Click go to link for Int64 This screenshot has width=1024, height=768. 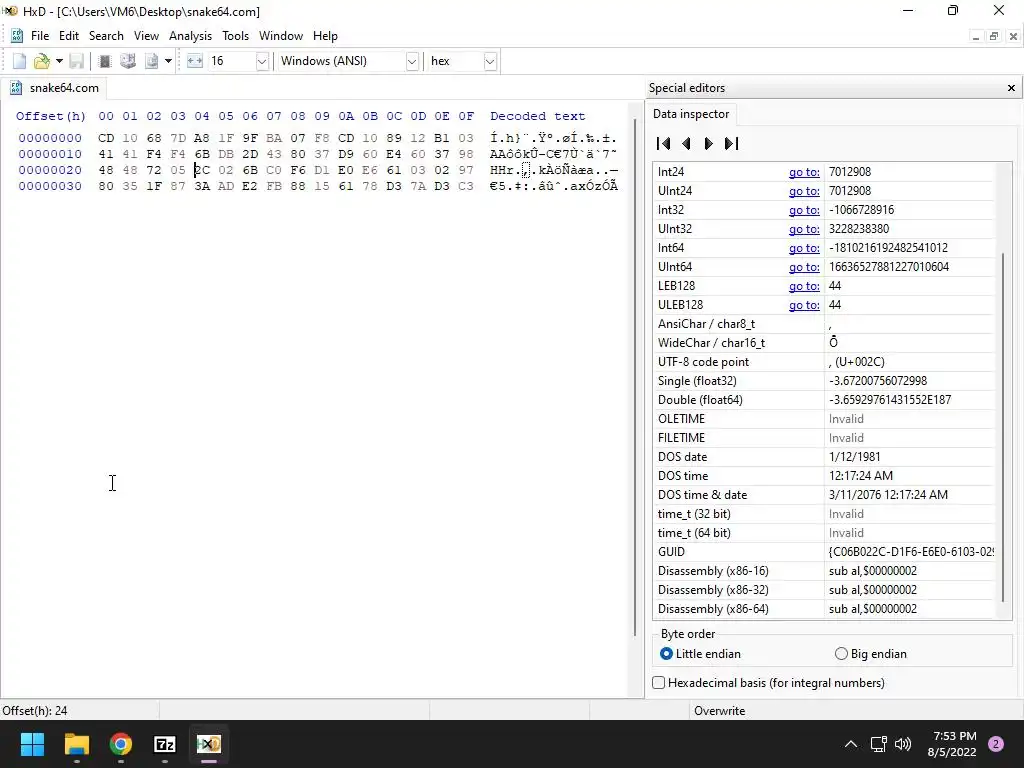tap(804, 248)
